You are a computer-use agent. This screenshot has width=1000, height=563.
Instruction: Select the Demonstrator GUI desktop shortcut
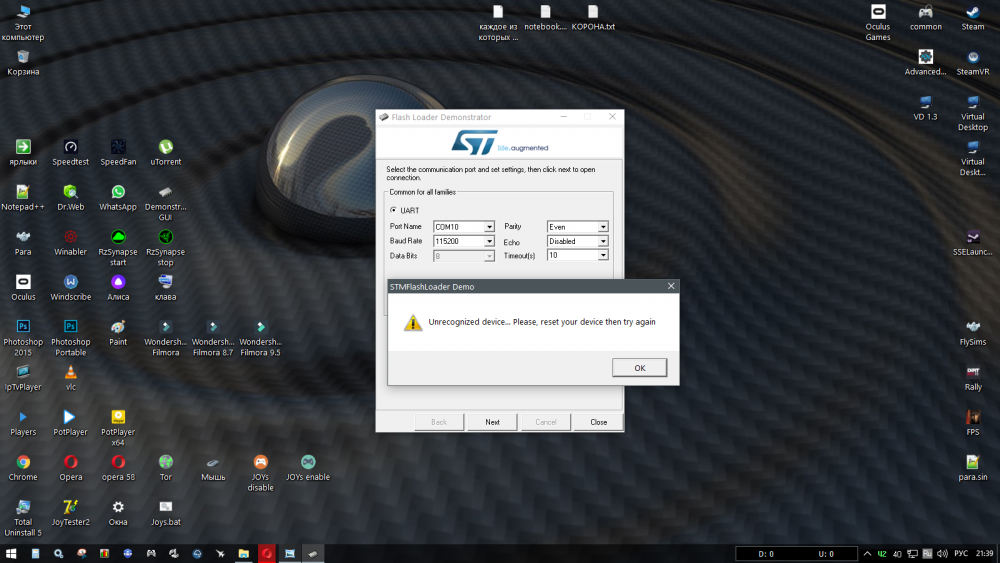tap(166, 192)
